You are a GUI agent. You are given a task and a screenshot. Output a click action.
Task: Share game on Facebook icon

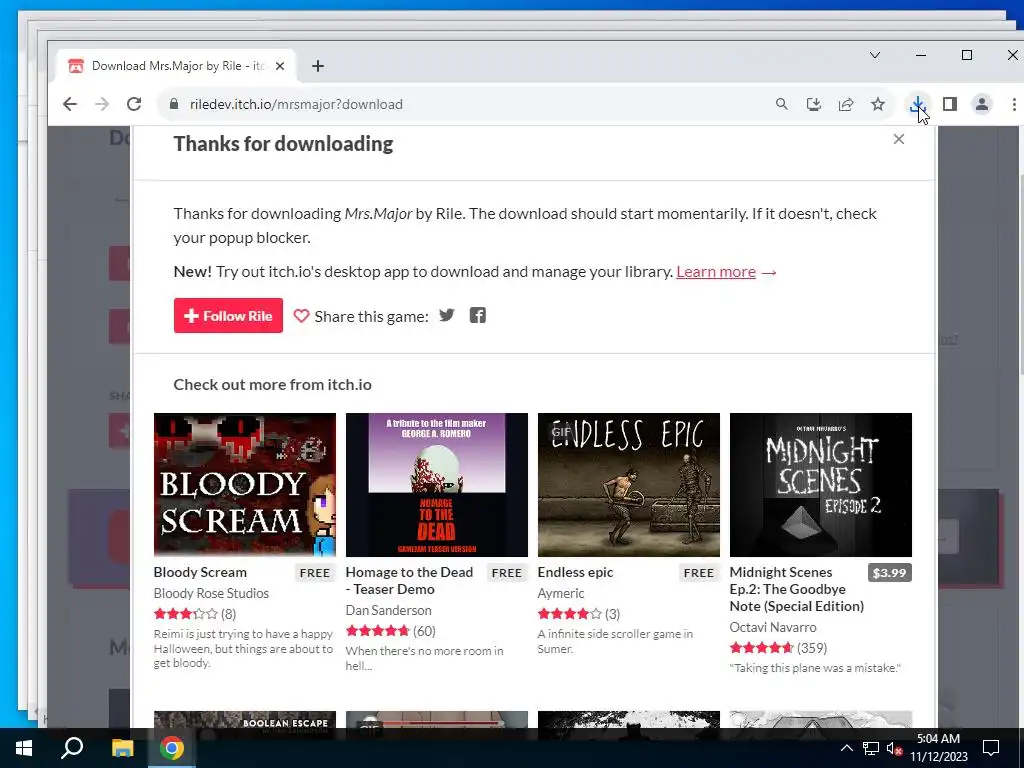[x=477, y=315]
